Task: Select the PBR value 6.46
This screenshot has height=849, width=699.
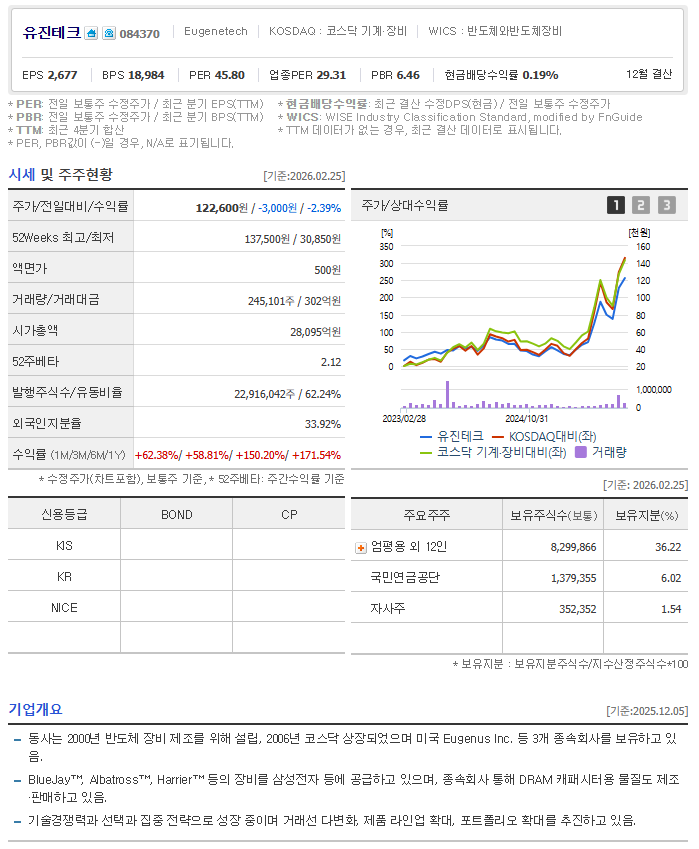Action: pos(408,75)
